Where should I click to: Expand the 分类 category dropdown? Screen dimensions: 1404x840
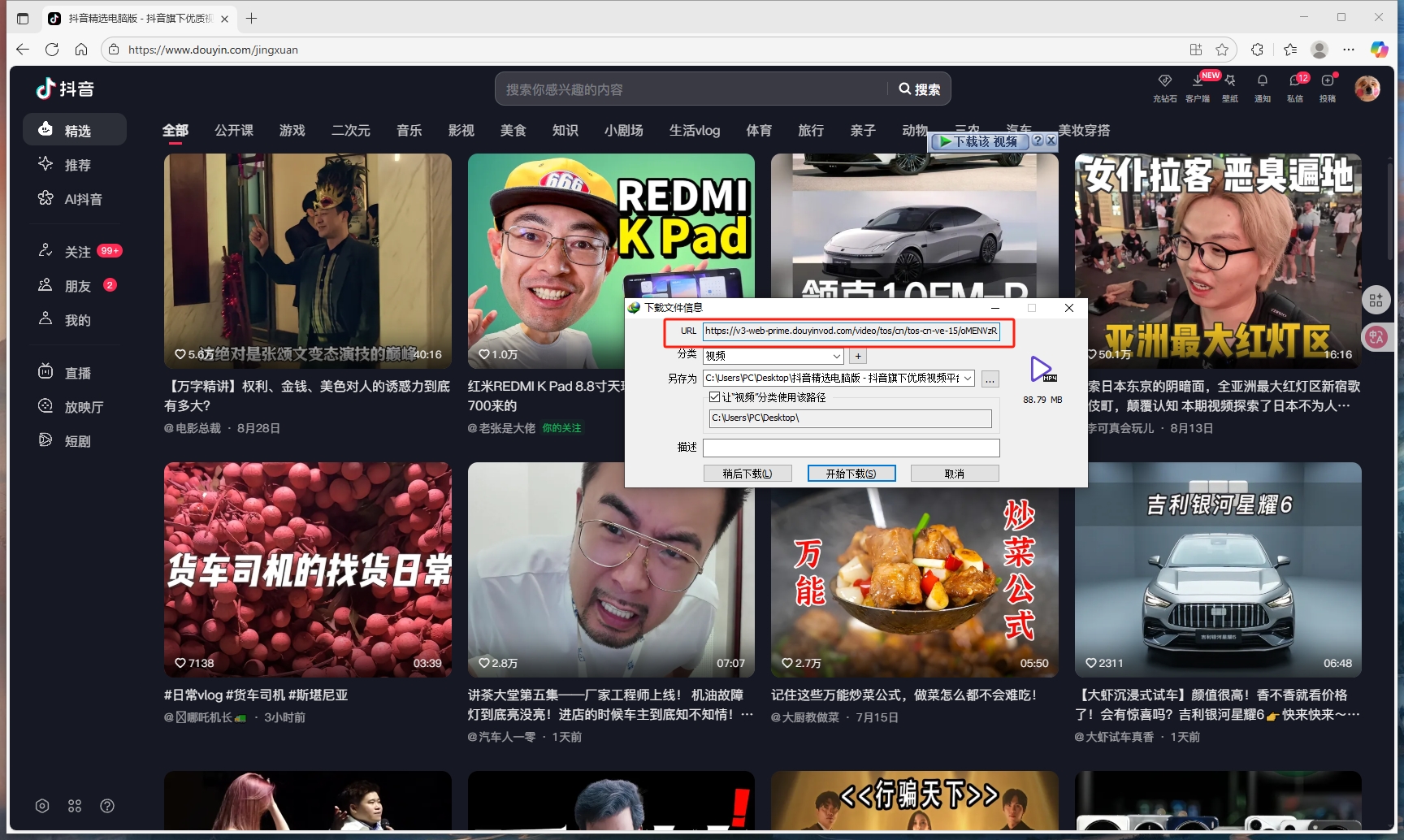(837, 356)
